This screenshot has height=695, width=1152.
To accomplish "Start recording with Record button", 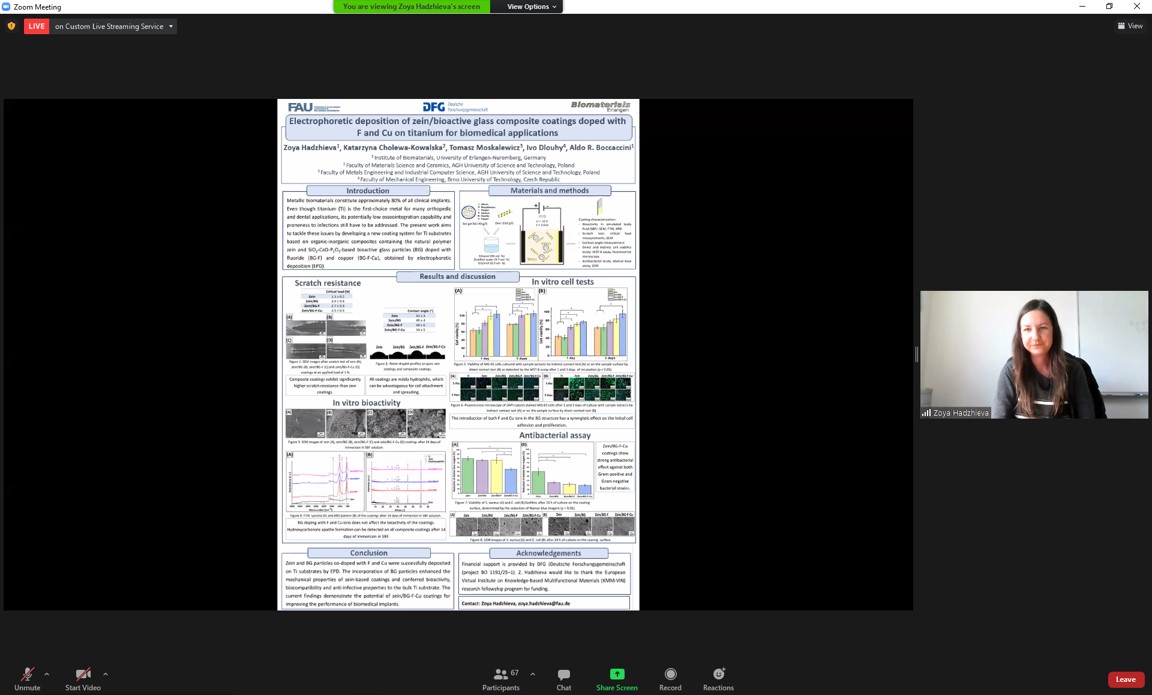I will pos(670,678).
